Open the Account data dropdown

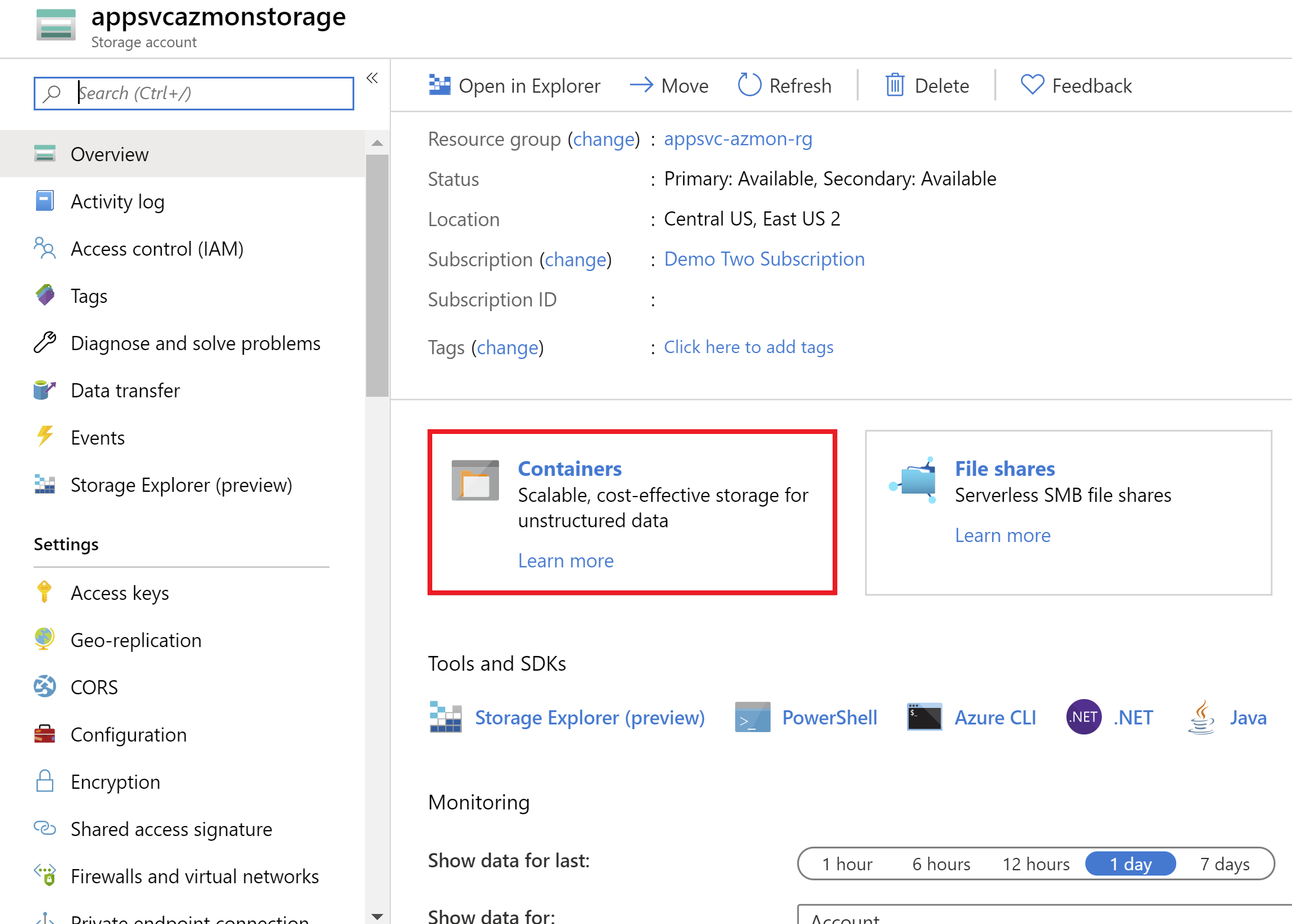tap(1039, 916)
